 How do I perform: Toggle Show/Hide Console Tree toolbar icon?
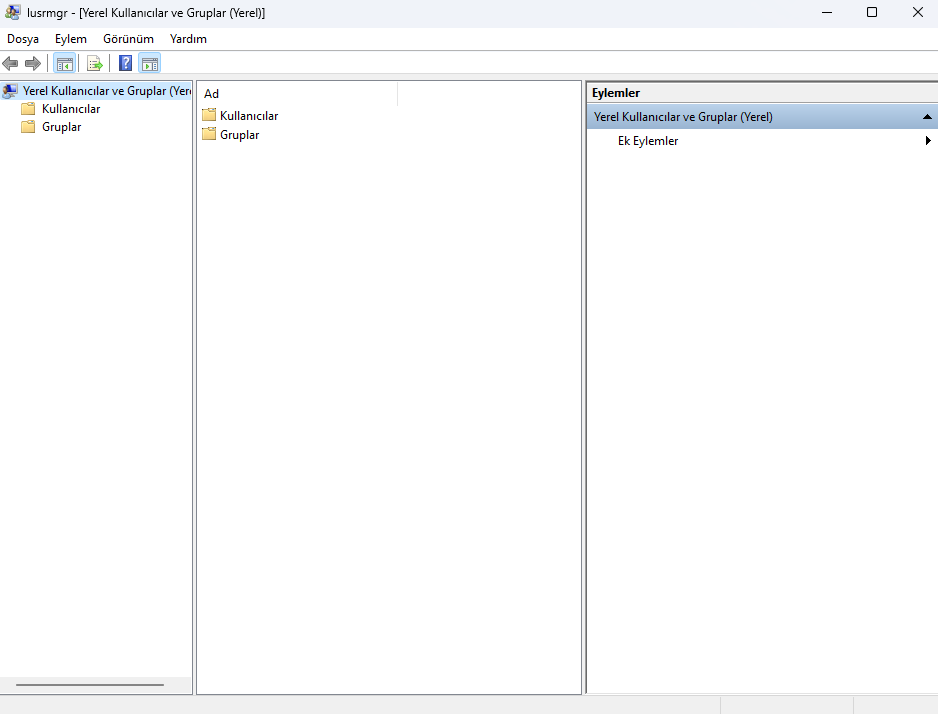(65, 63)
